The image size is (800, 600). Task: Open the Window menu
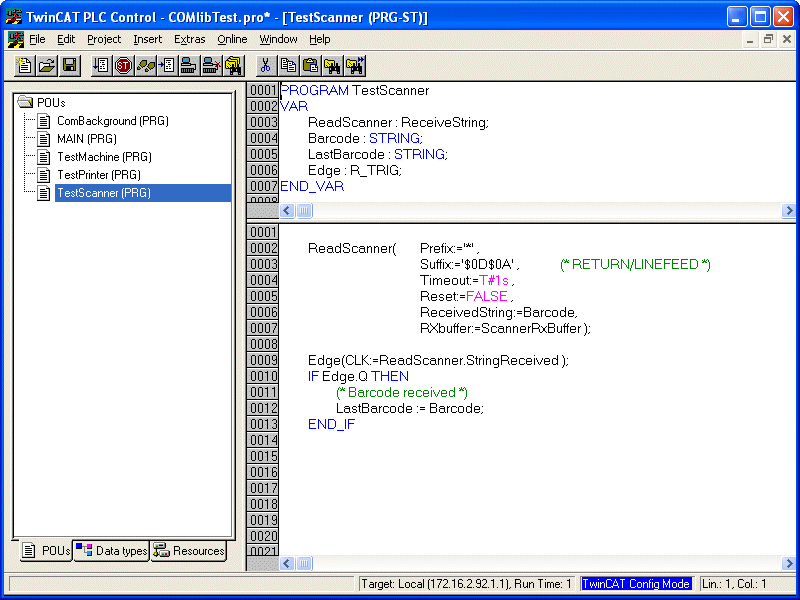278,39
